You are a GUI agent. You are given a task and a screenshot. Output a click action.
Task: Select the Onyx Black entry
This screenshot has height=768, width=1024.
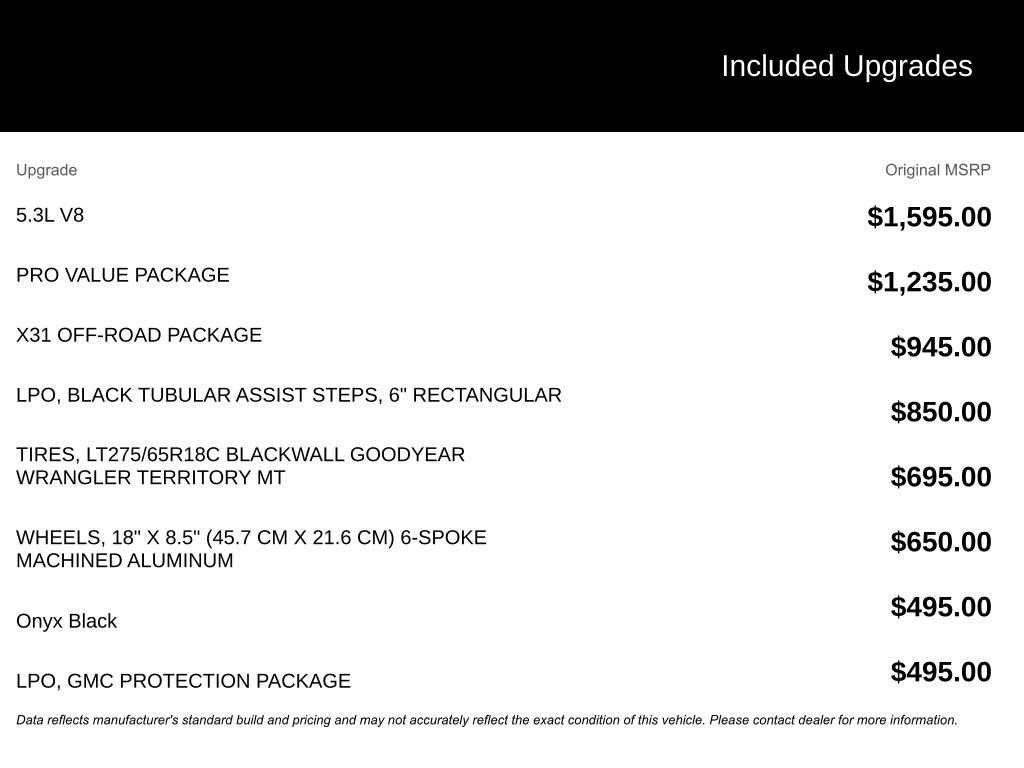click(x=67, y=621)
